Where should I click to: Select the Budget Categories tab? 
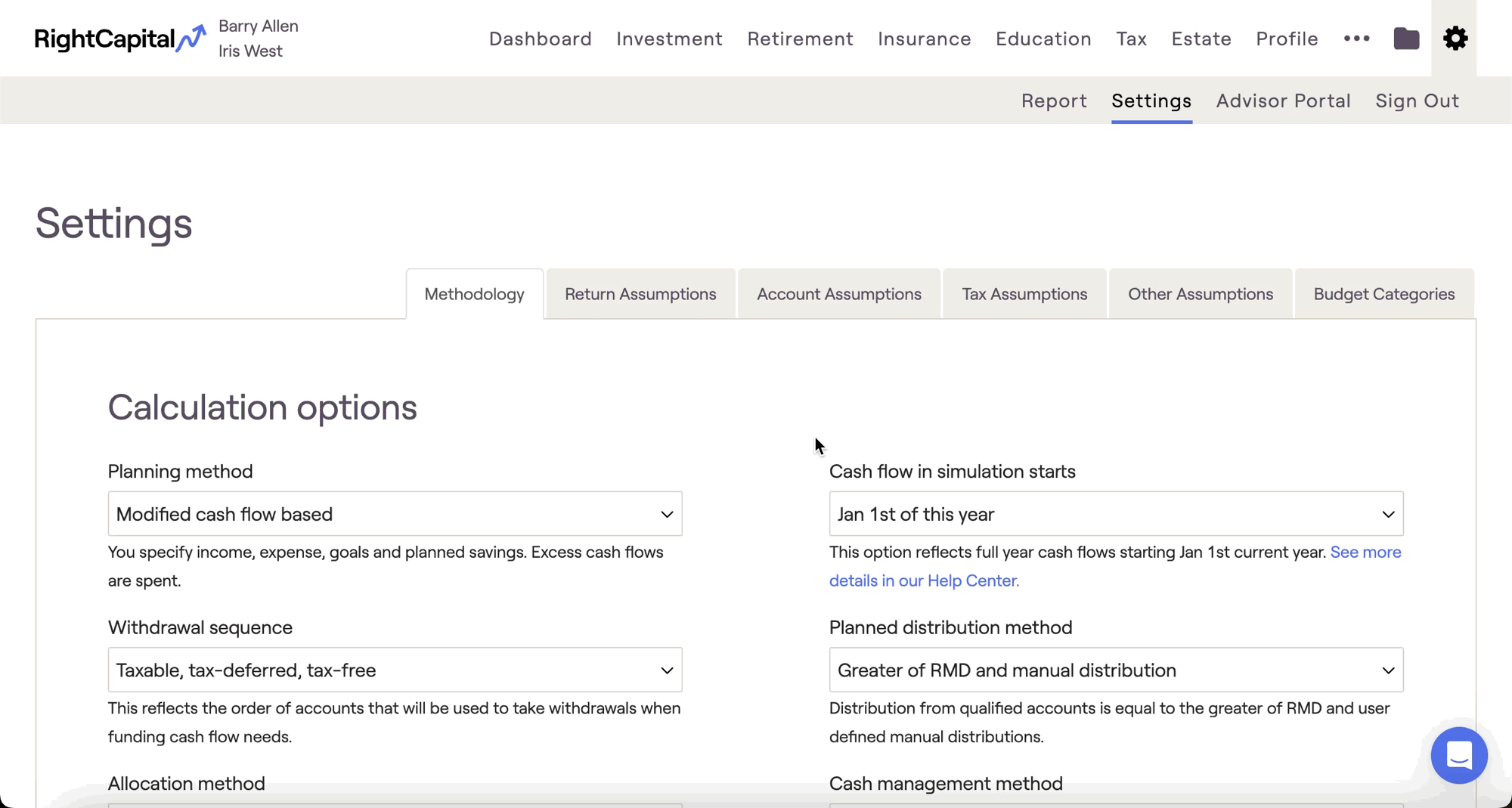coord(1383,294)
